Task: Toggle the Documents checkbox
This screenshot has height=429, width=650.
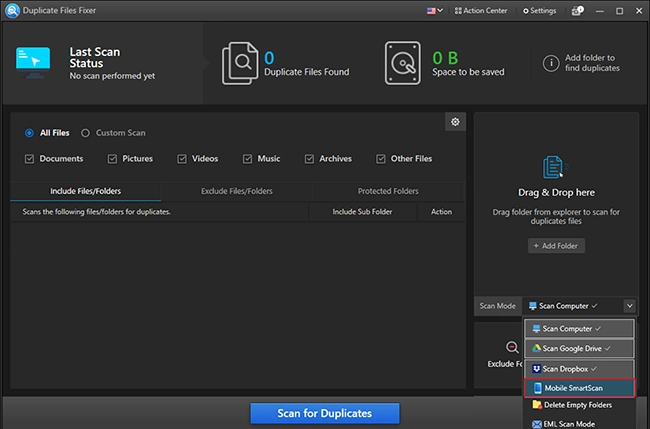Action: click(x=29, y=159)
